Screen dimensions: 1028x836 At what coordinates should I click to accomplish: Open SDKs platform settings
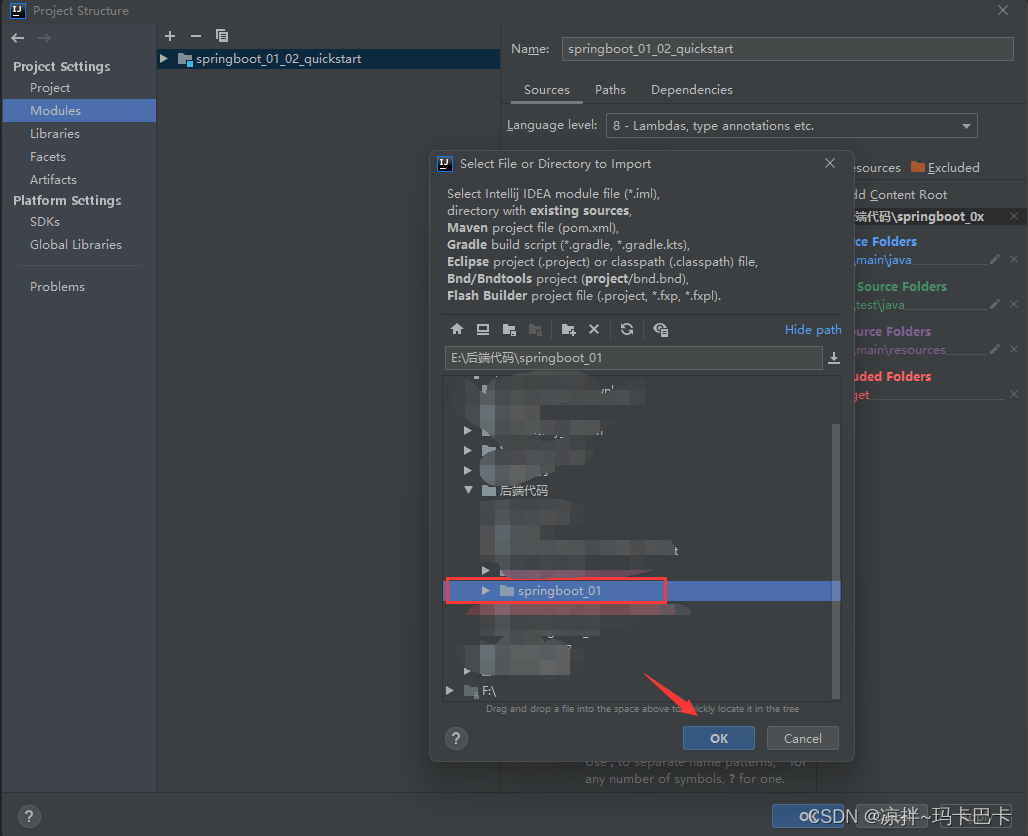point(45,222)
